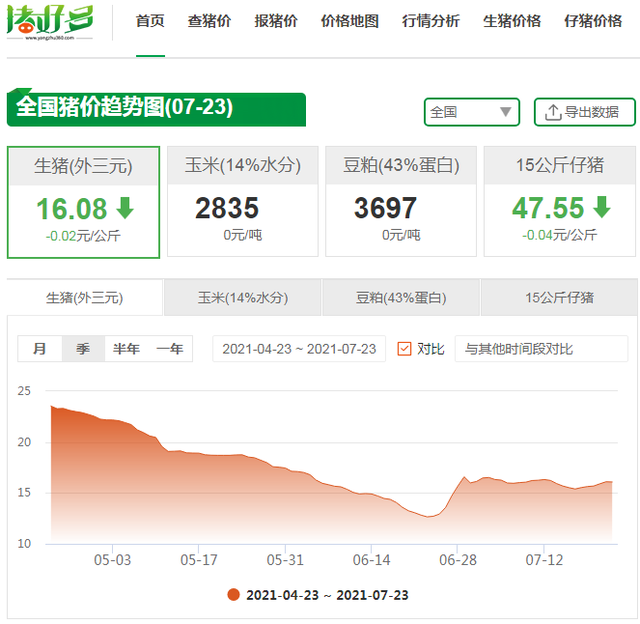Click the 2835 corn price value

(x=227, y=208)
